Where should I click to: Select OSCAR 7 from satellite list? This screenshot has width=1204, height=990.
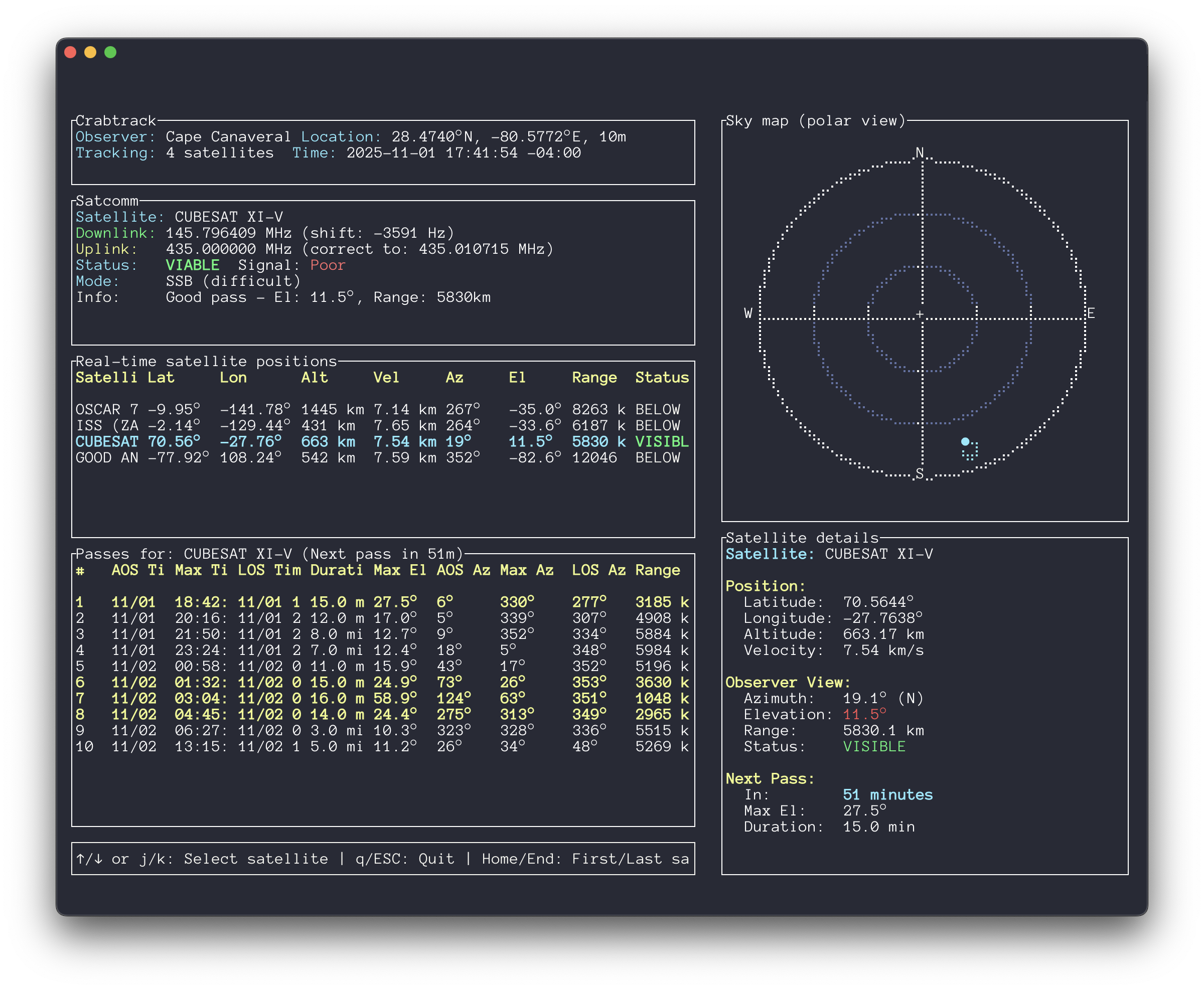[228, 409]
